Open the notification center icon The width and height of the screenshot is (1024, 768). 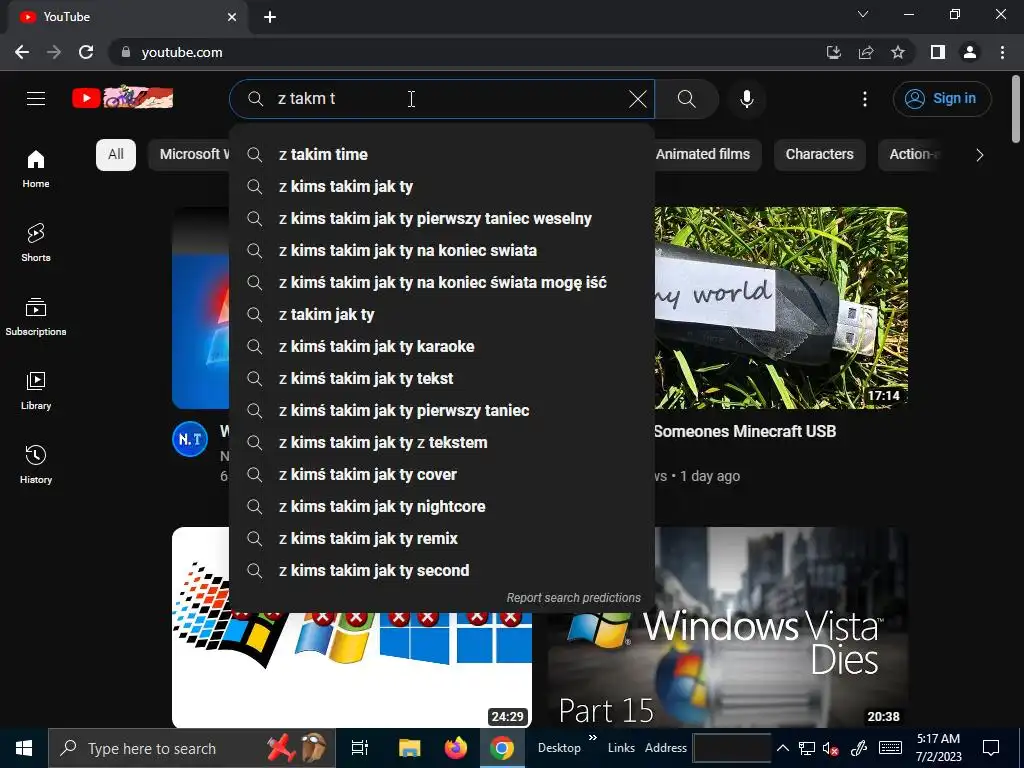(x=991, y=748)
